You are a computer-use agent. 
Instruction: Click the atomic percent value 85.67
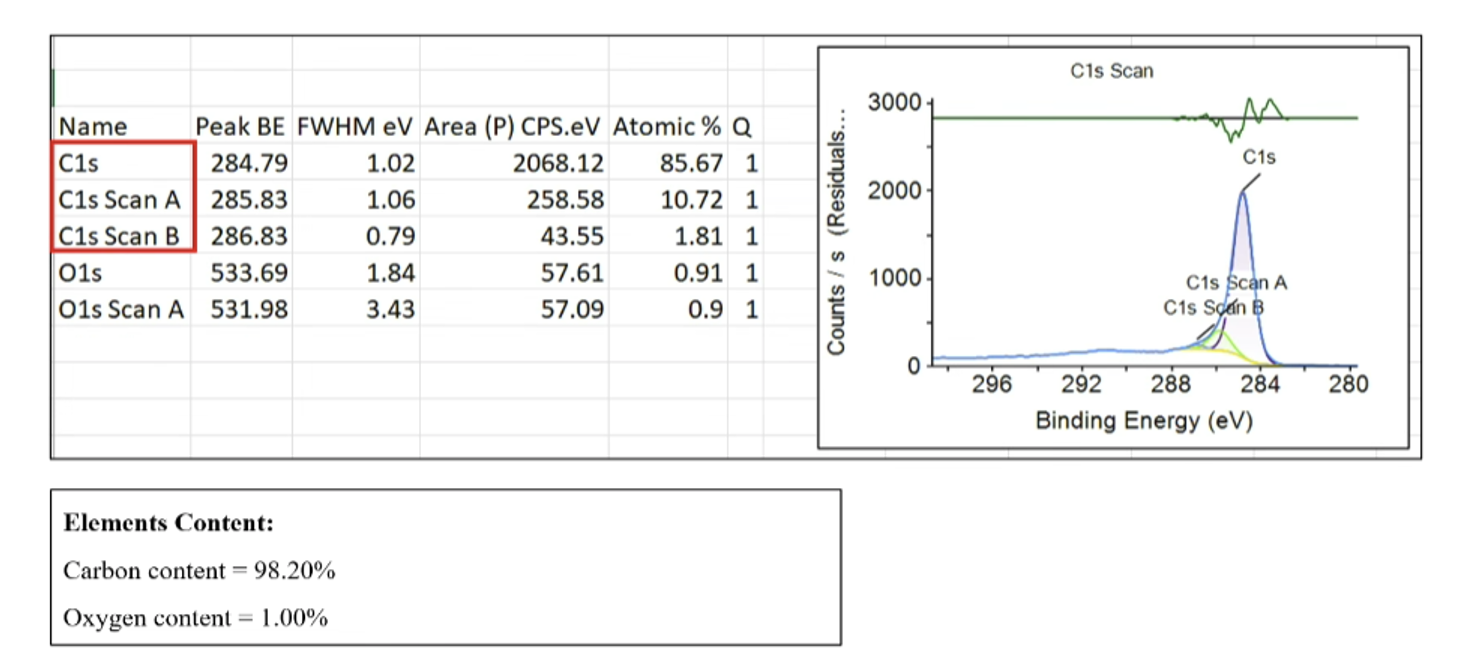click(x=690, y=163)
